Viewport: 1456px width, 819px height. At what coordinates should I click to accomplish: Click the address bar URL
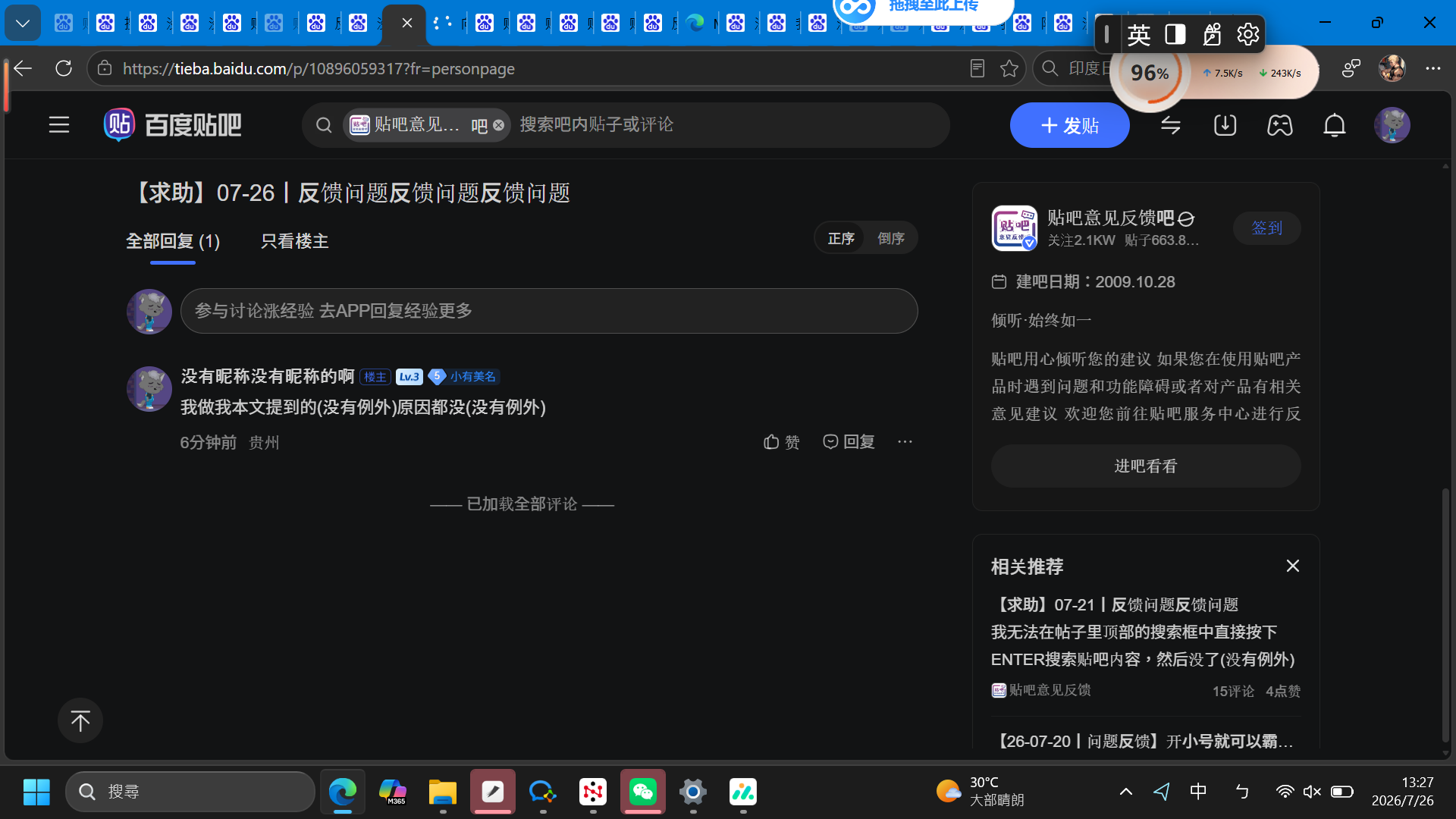318,69
